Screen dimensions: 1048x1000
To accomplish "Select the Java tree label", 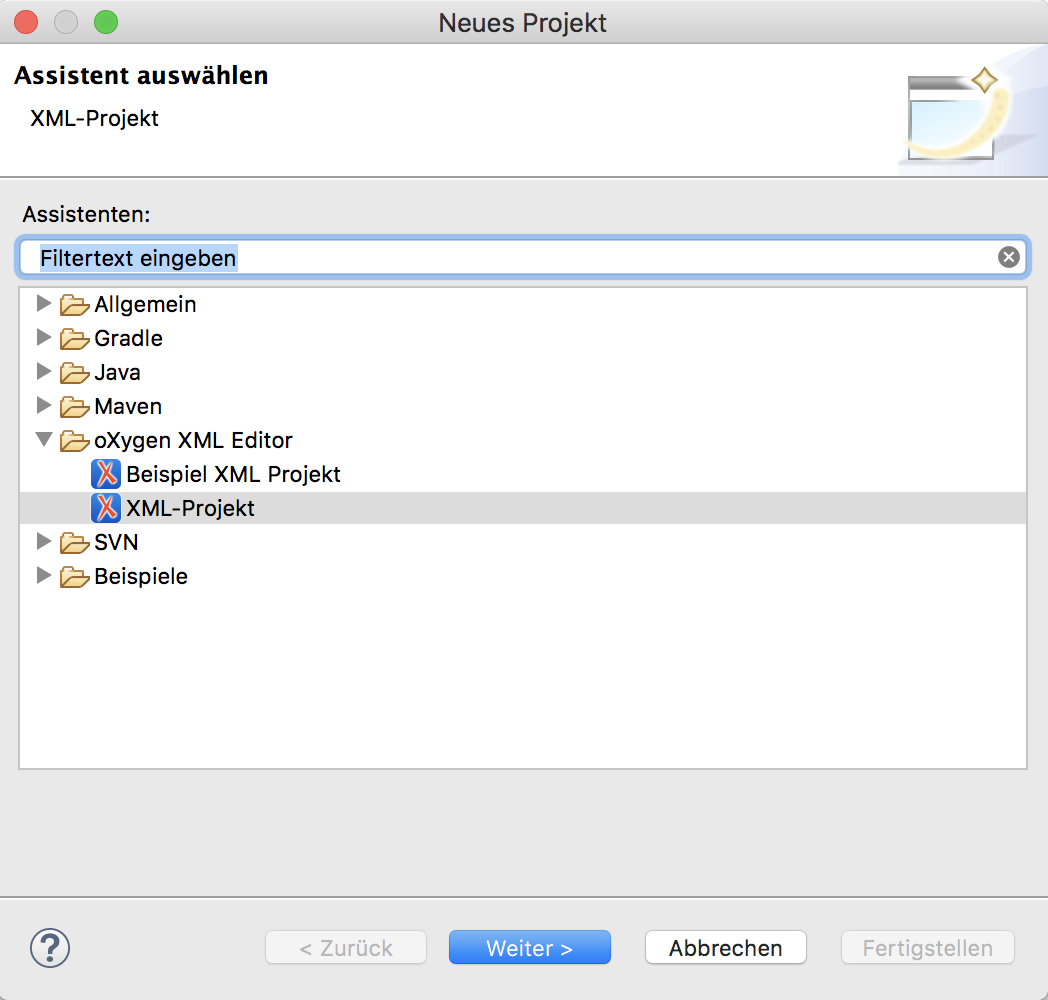I will coord(117,372).
